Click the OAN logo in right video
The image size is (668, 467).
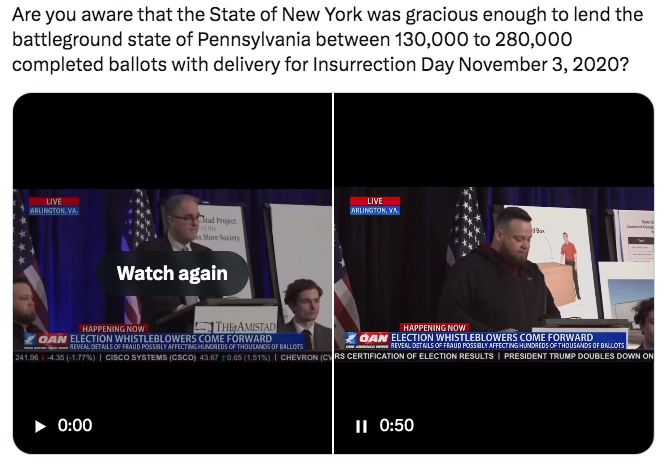pyautogui.click(x=367, y=338)
